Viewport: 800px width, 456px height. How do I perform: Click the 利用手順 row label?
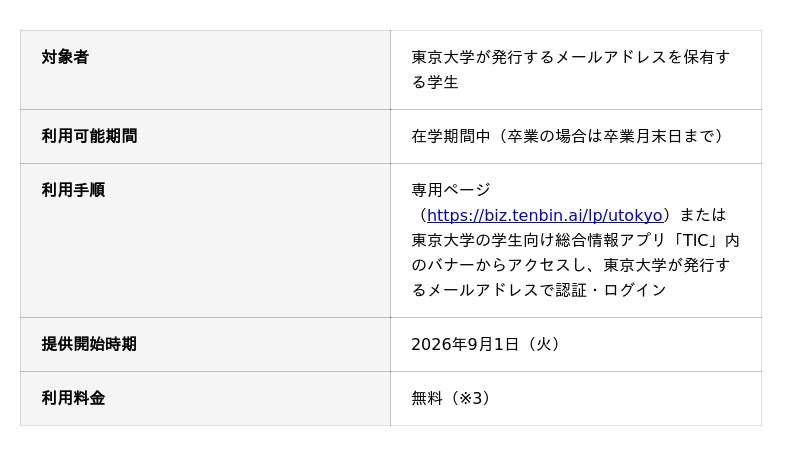(x=73, y=190)
